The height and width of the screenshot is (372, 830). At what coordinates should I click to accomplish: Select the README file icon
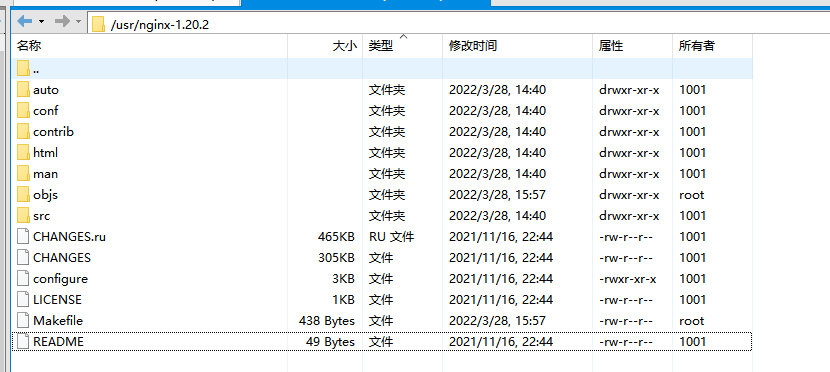pyautogui.click(x=23, y=341)
